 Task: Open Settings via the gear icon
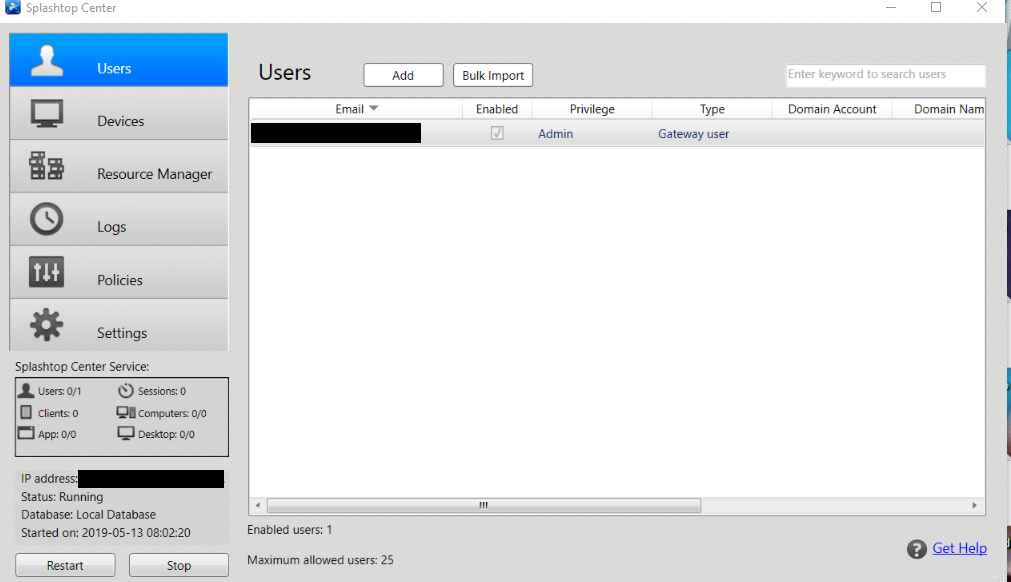coord(45,324)
